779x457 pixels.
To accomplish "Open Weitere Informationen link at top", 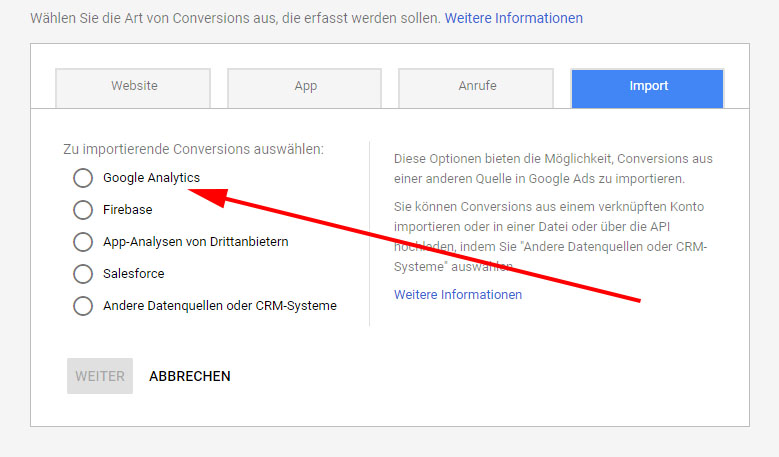I will [x=514, y=18].
